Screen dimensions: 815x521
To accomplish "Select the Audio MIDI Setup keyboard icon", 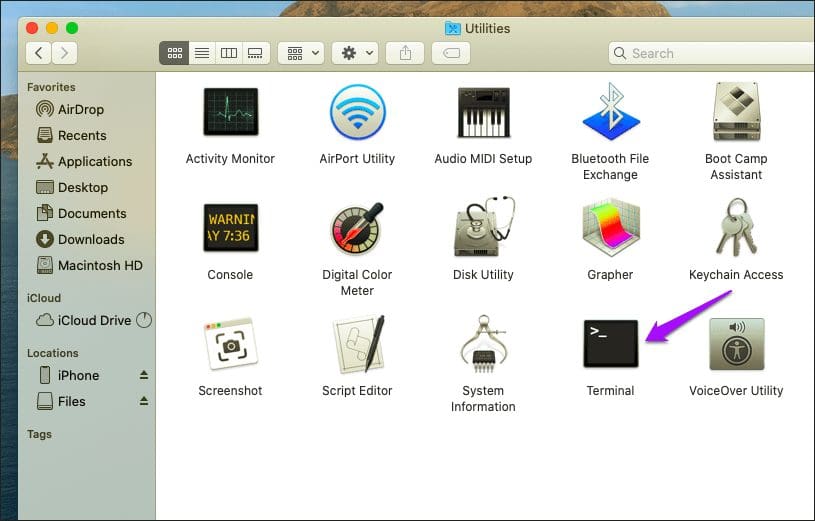I will coord(483,112).
